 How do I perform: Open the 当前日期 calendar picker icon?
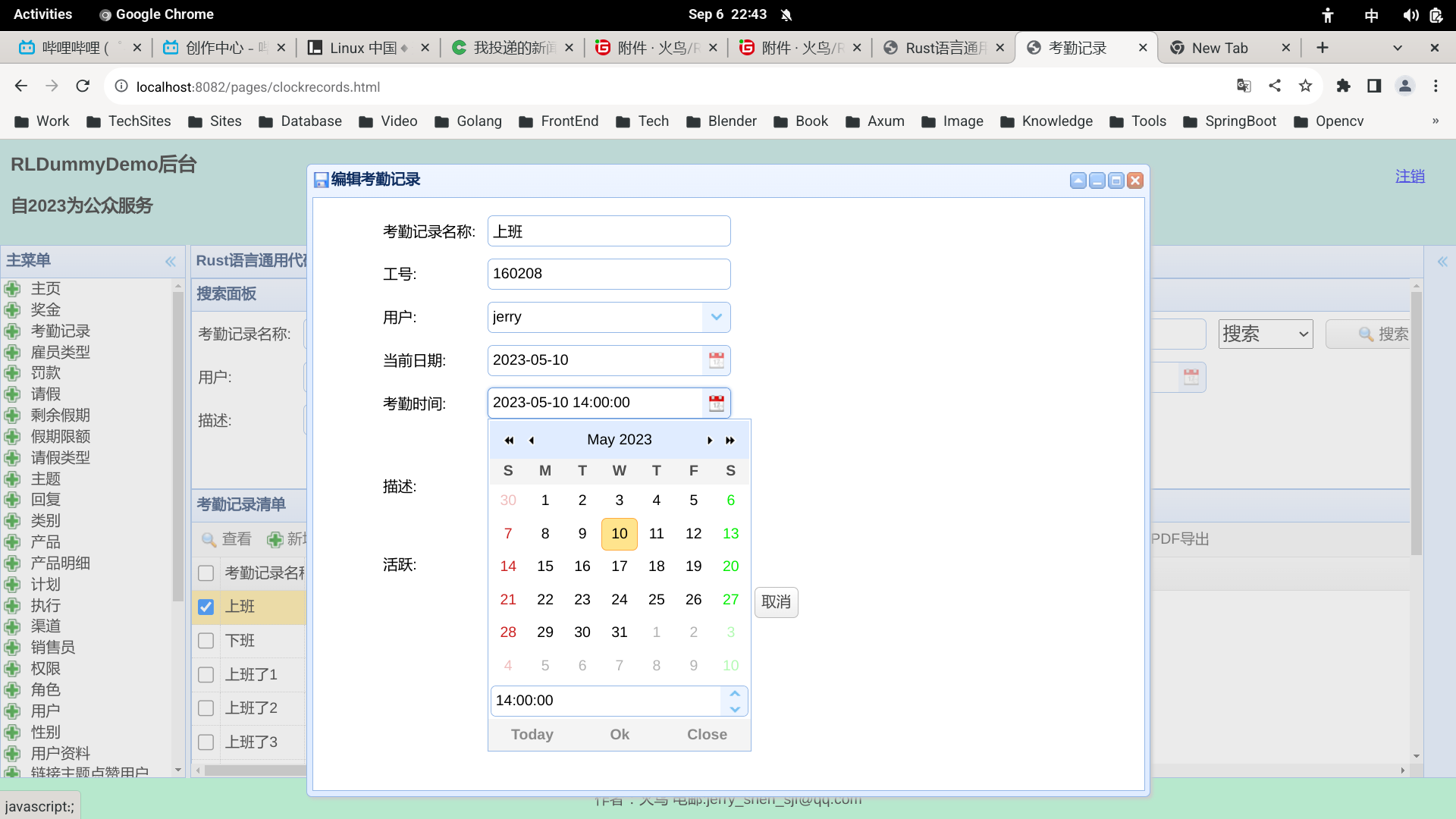click(717, 360)
